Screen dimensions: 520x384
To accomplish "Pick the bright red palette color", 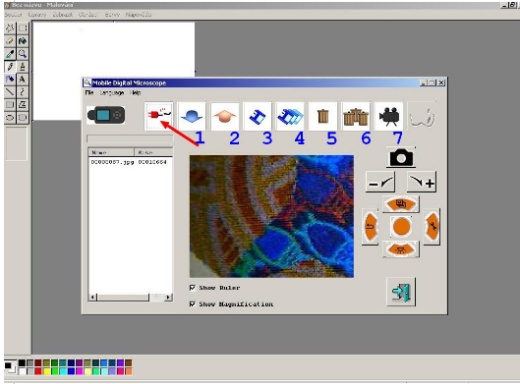I will [38, 371].
